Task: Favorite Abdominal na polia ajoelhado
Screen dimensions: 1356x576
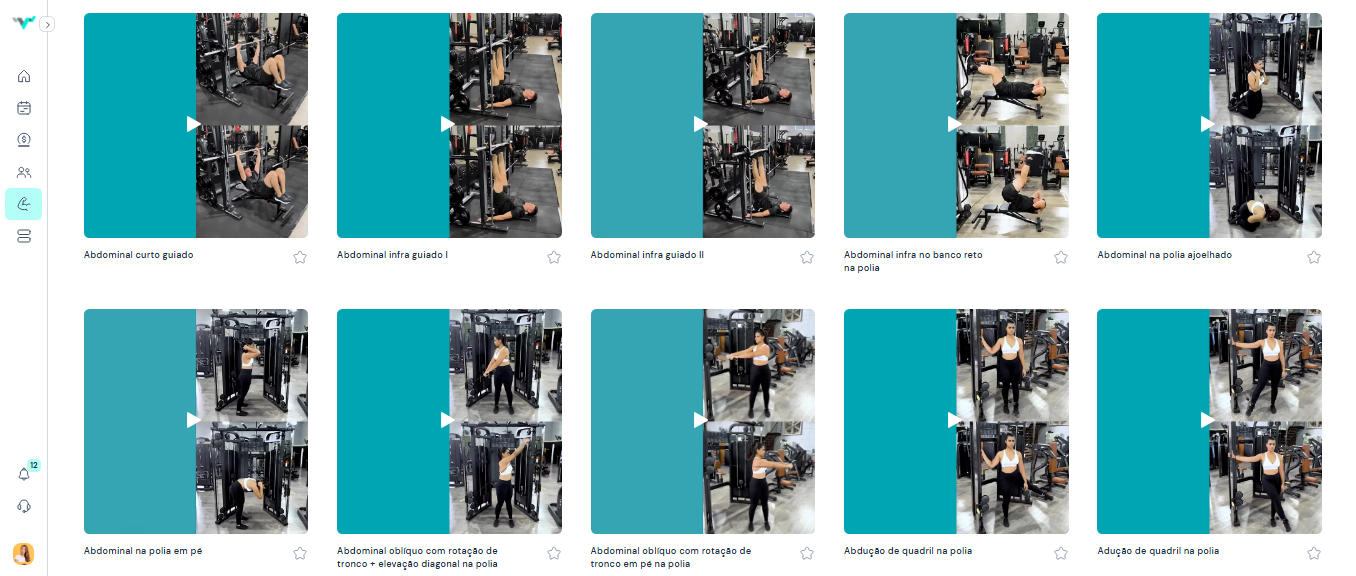Action: [x=1314, y=257]
